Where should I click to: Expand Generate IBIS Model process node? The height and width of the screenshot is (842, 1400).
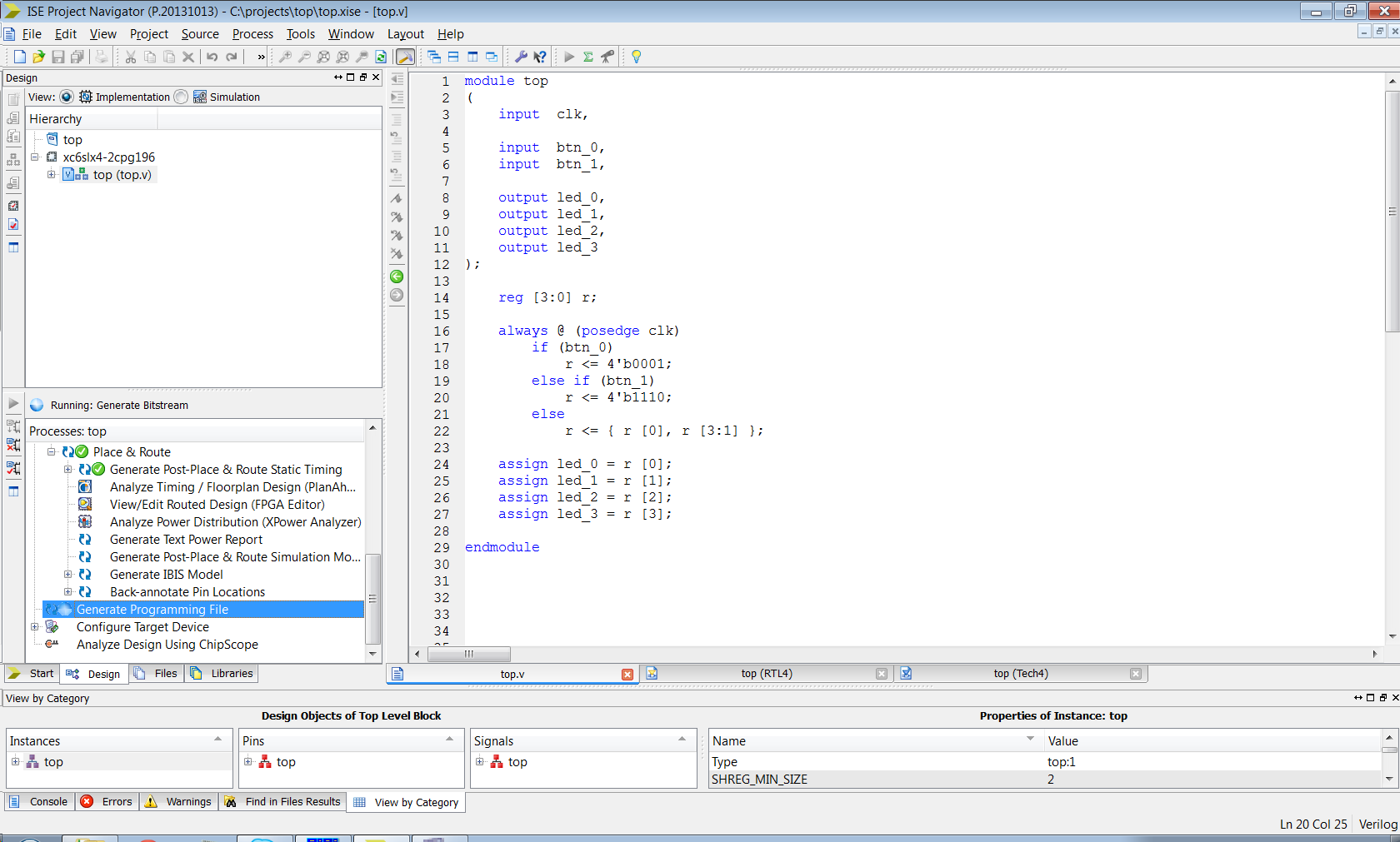pyautogui.click(x=68, y=575)
